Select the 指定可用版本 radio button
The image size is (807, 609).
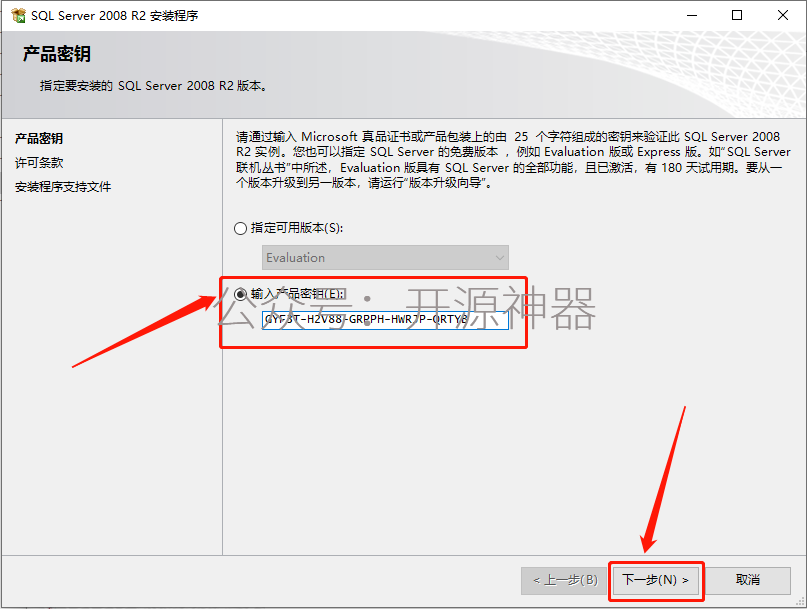pyautogui.click(x=240, y=228)
